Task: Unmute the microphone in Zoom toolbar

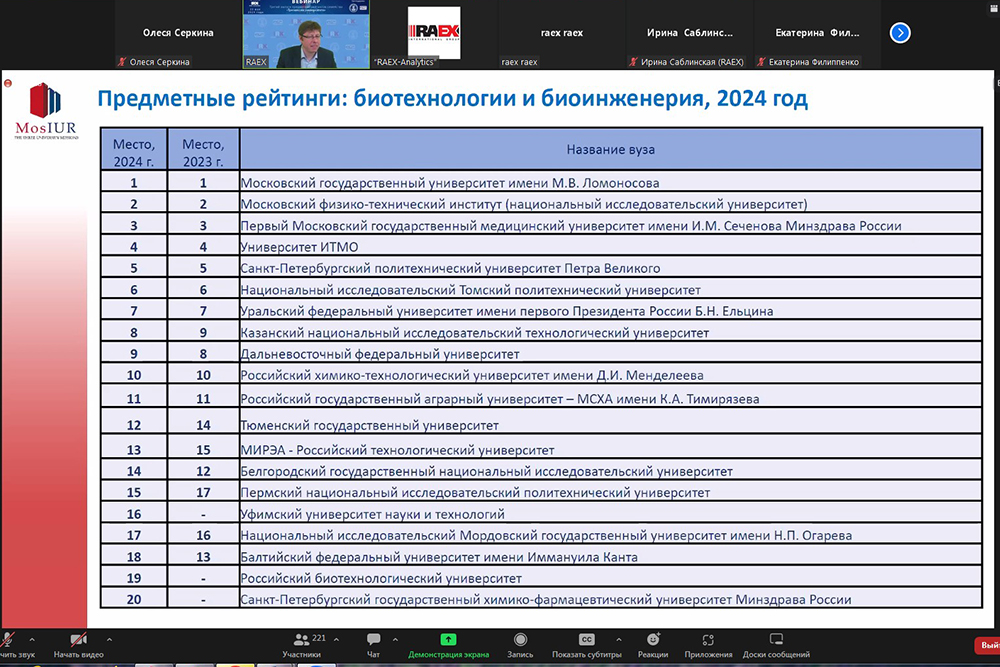Action: (x=8, y=641)
